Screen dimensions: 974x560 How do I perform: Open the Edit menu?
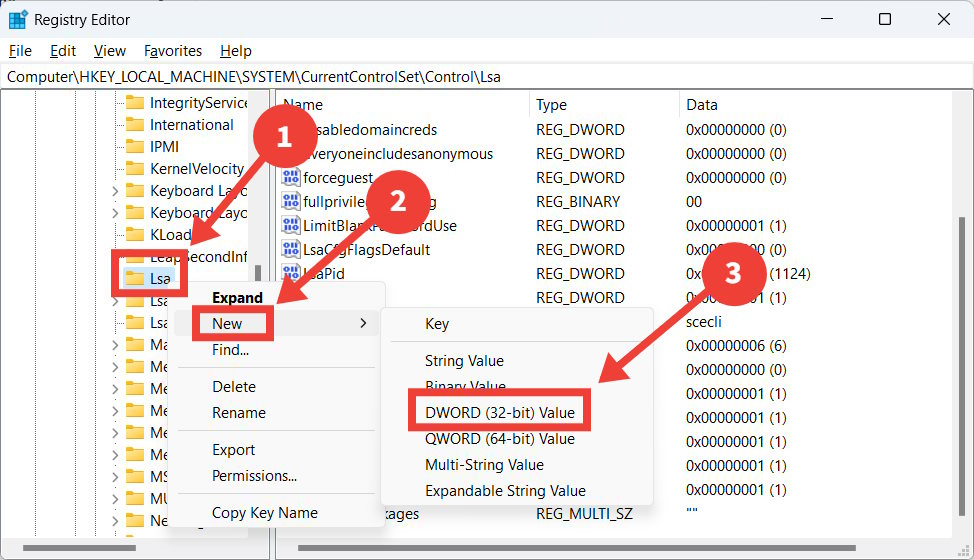[63, 51]
